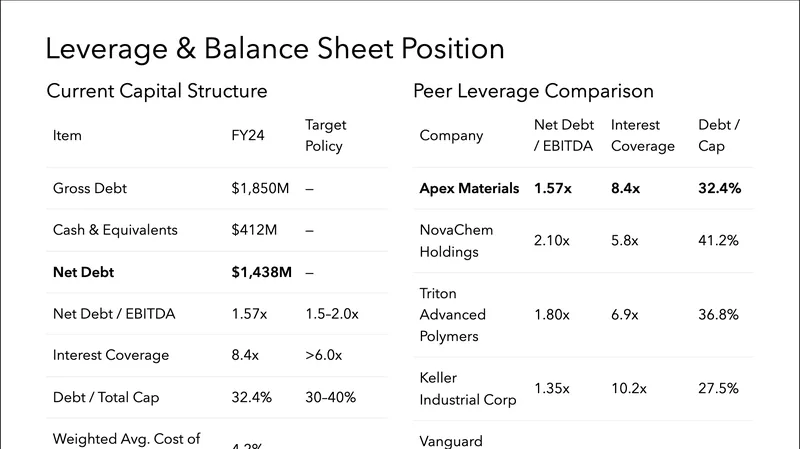Viewport: 800px width, 449px height.
Task: Click the 'Apex Materials' company name
Action: point(469,188)
